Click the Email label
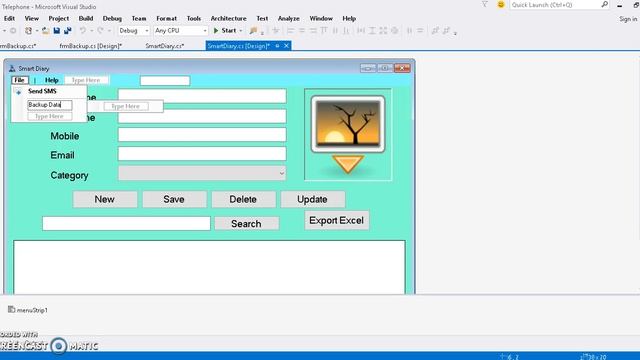This screenshot has height=360, width=640. point(62,155)
